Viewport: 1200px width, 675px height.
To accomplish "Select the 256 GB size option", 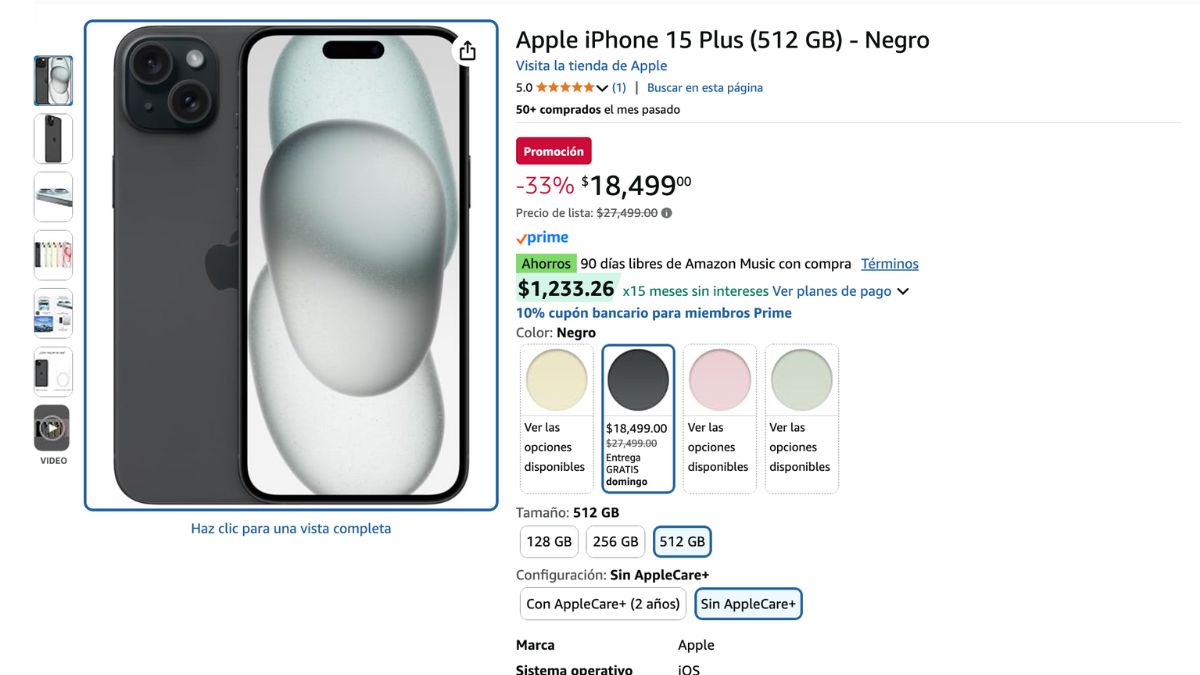I will [615, 542].
